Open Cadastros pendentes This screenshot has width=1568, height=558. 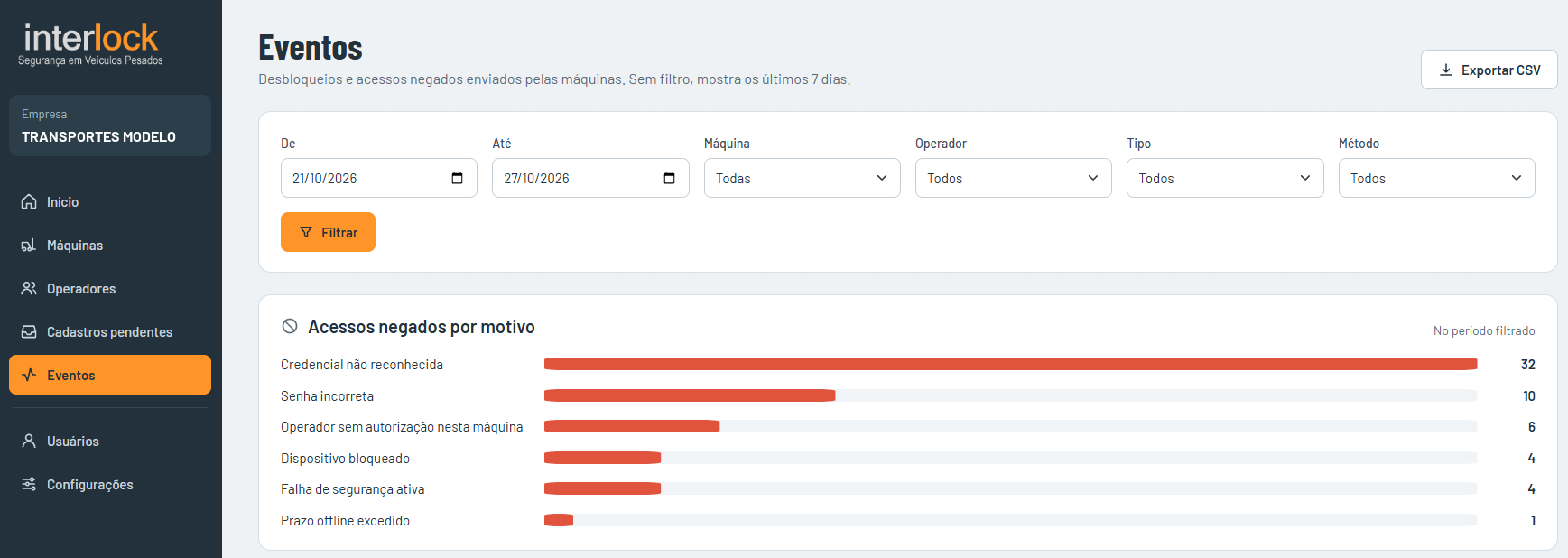(x=110, y=331)
